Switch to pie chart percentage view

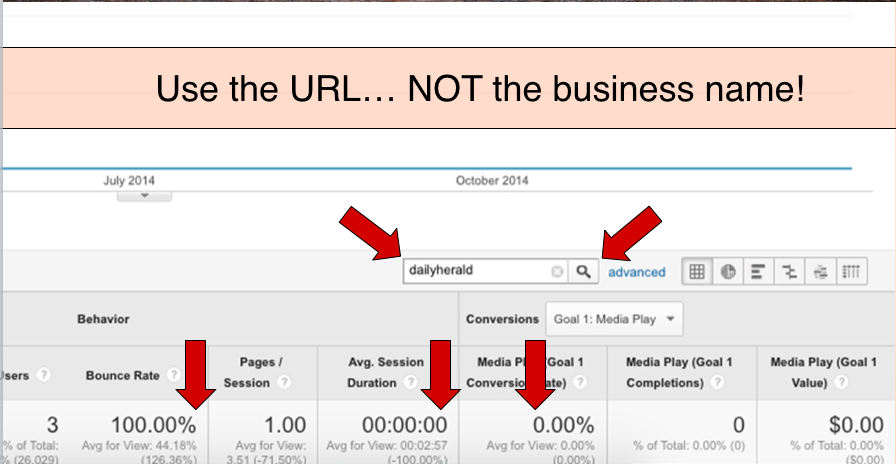tap(728, 271)
